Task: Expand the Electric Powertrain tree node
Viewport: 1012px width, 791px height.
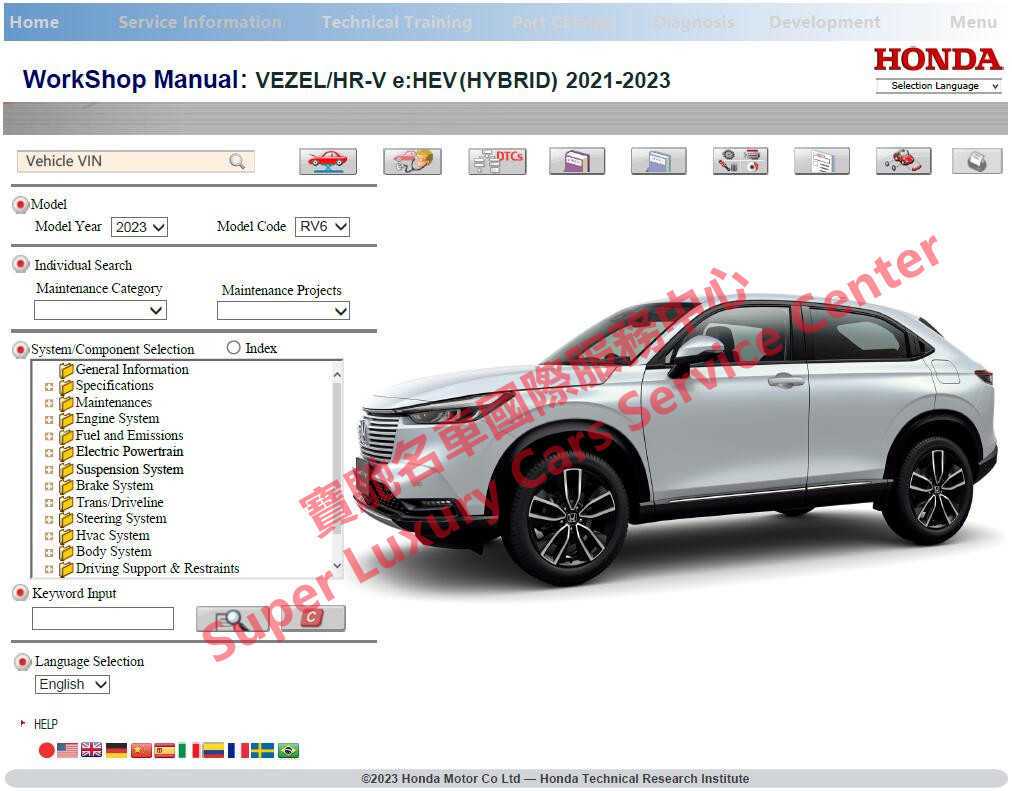Action: 48,453
